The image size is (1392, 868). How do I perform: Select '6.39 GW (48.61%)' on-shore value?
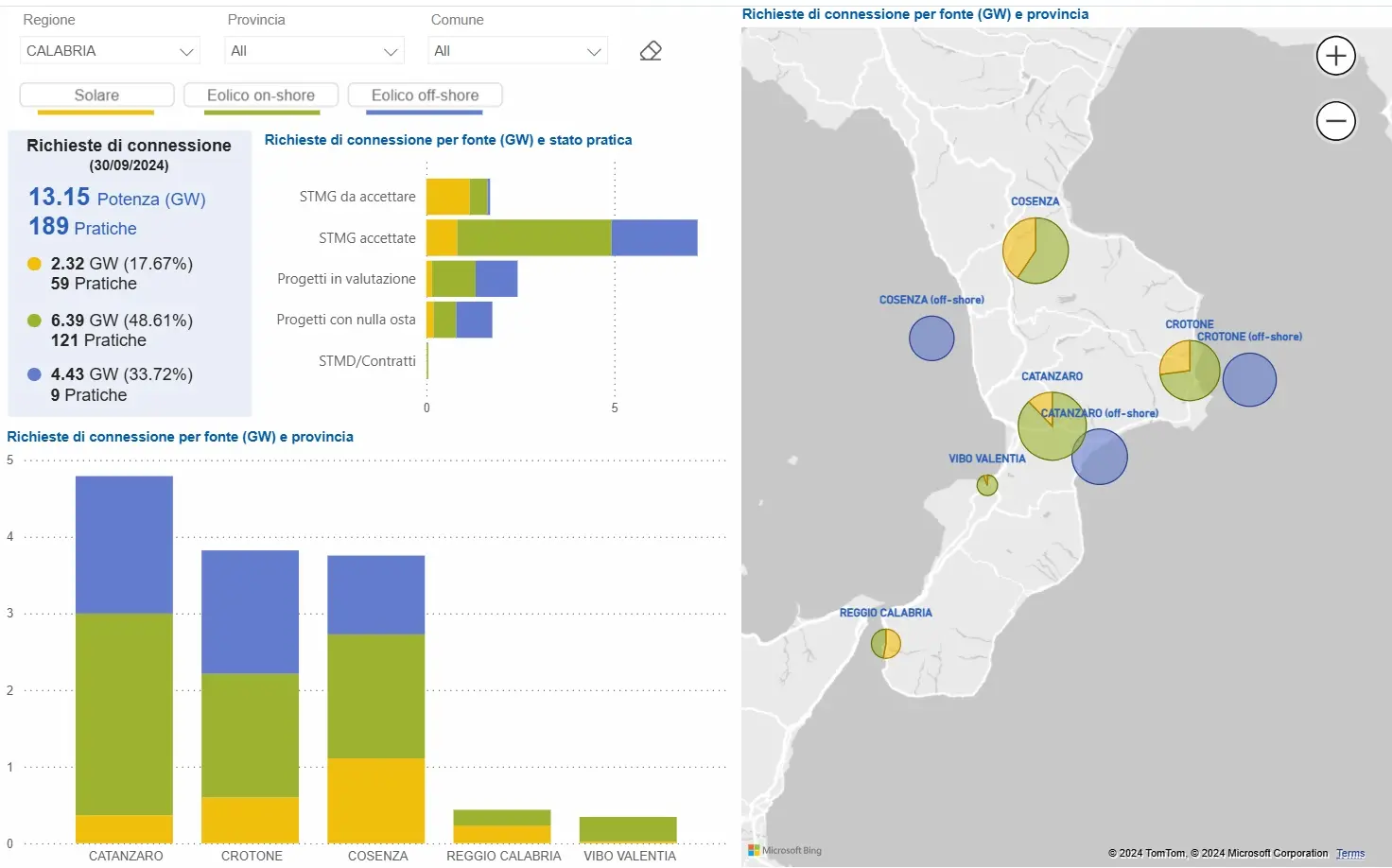click(122, 321)
